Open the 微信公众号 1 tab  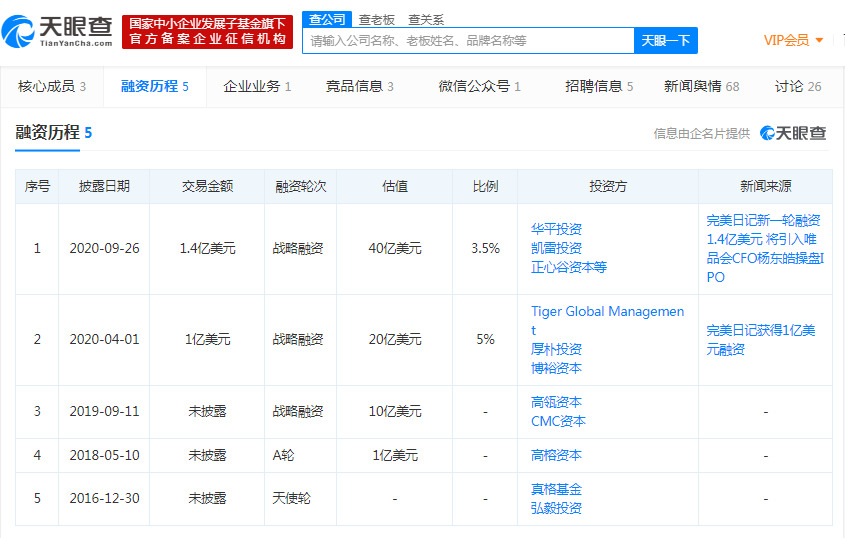(479, 86)
